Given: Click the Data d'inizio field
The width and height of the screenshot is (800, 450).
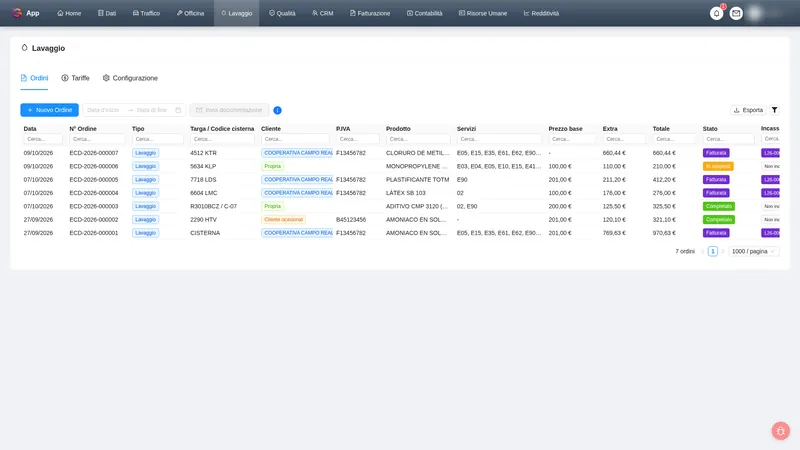Looking at the screenshot, I should pos(104,110).
